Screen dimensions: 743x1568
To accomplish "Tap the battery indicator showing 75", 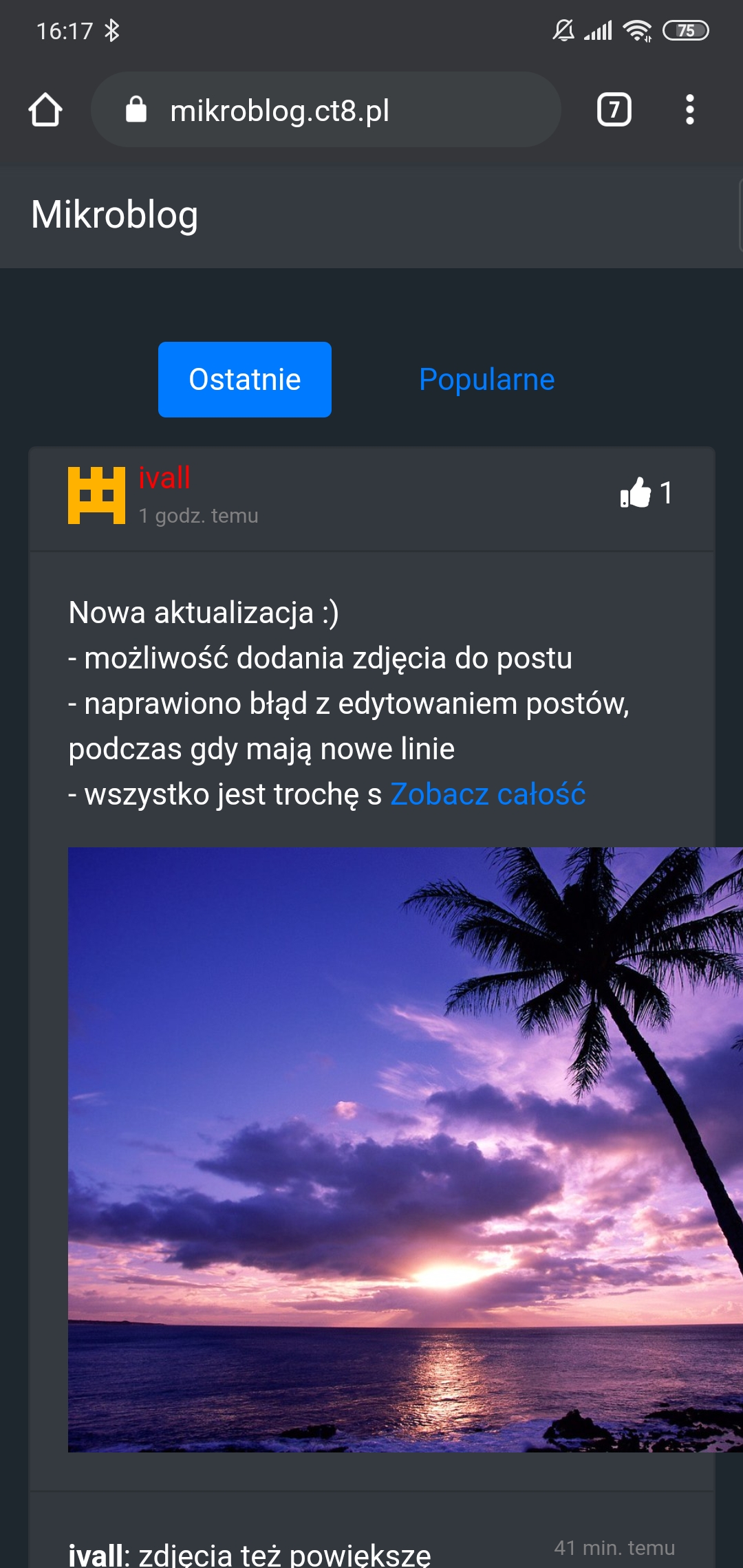I will (685, 30).
